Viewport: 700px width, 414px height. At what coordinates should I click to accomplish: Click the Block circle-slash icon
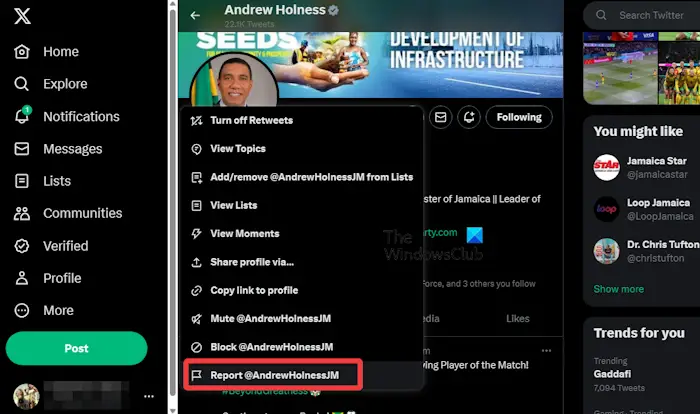(x=196, y=347)
